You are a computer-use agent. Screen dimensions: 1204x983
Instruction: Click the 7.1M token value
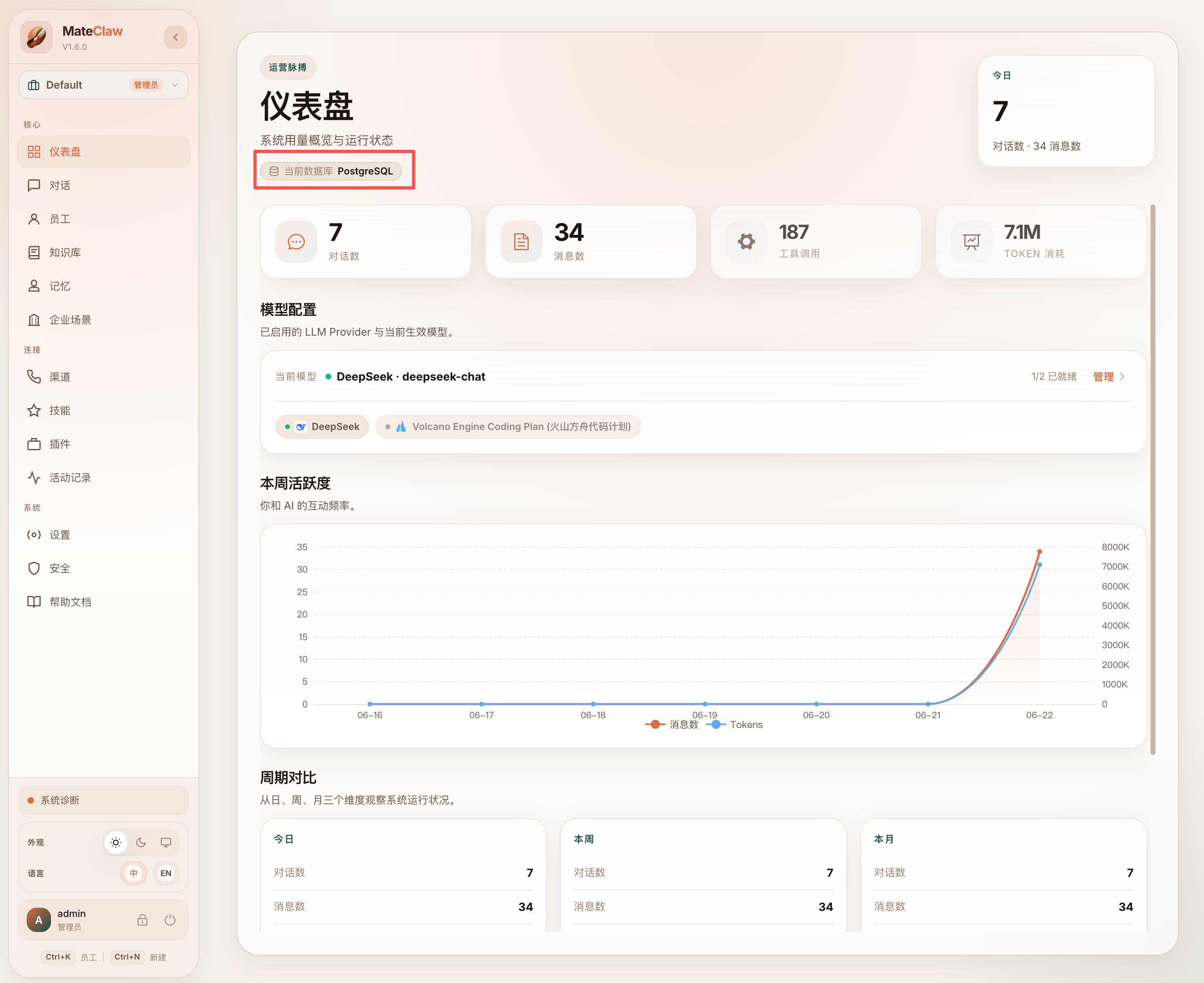pos(1022,232)
